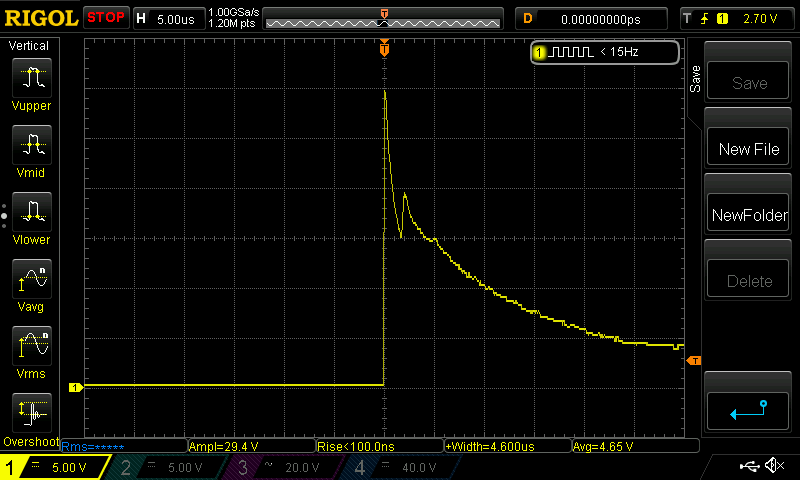The image size is (800, 480).
Task: Select New File in the Save menu
Action: pos(748,149)
